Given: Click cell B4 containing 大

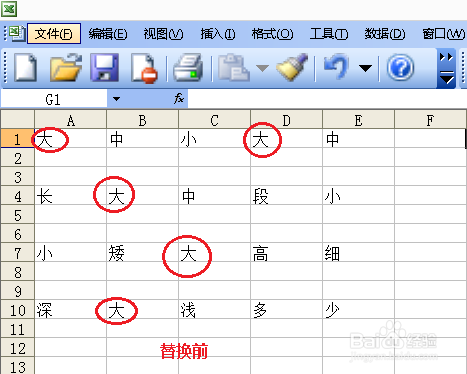Looking at the screenshot, I should tap(142, 196).
